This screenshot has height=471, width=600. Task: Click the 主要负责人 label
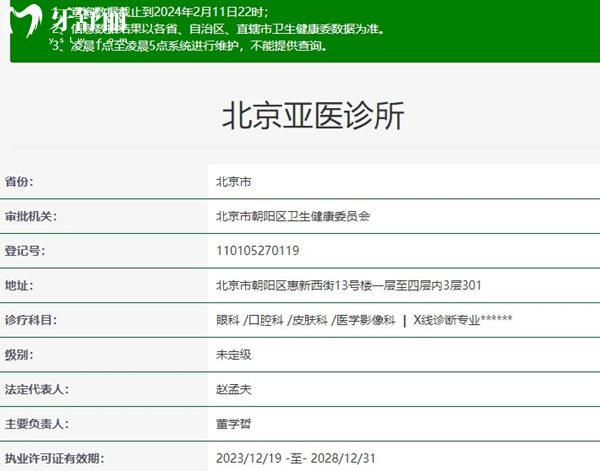coord(37,424)
